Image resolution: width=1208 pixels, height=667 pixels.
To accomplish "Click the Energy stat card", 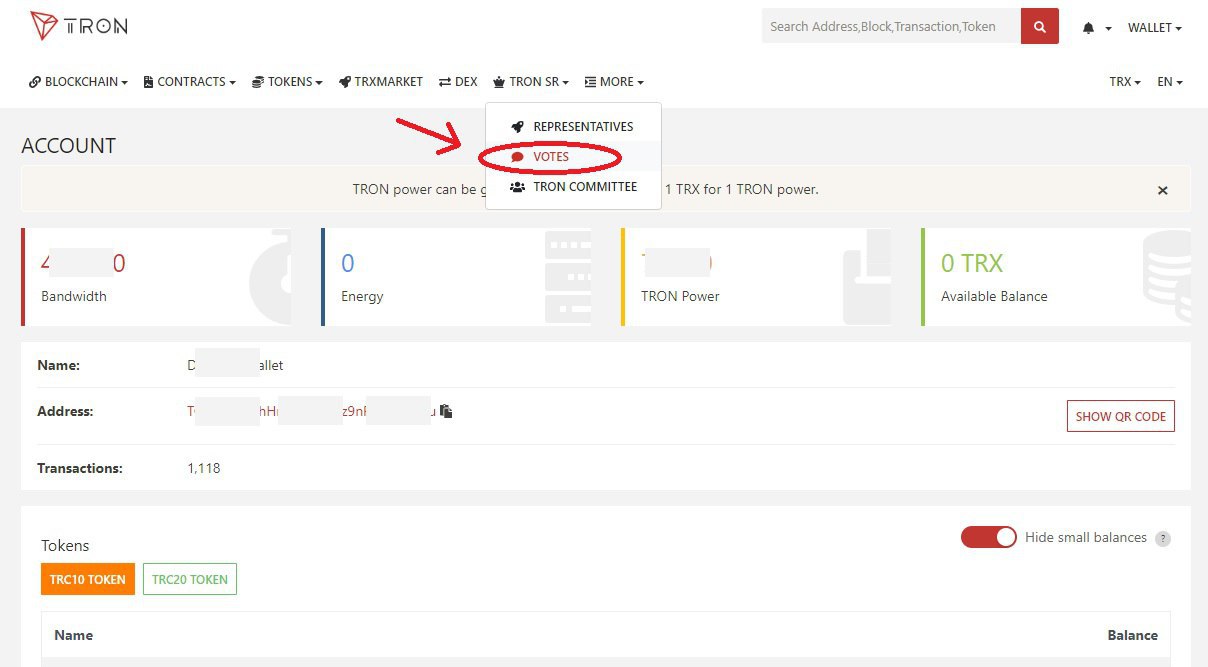I will [x=456, y=276].
